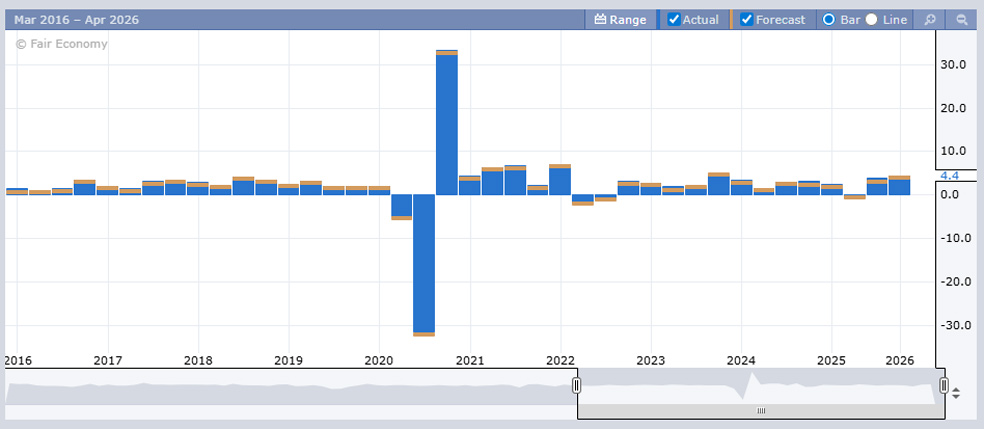Image resolution: width=984 pixels, height=429 pixels.
Task: Click the -10.0 y-axis label
Action: point(957,238)
